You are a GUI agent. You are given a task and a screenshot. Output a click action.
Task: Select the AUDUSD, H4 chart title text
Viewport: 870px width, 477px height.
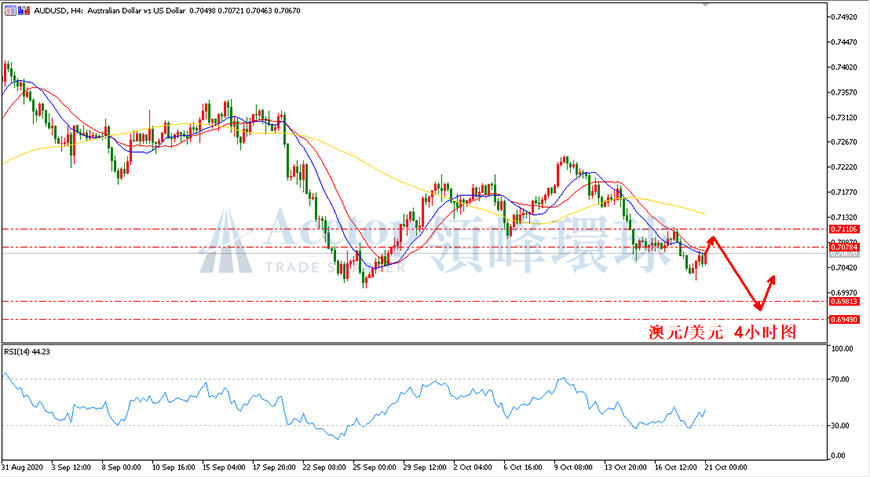pyautogui.click(x=58, y=11)
